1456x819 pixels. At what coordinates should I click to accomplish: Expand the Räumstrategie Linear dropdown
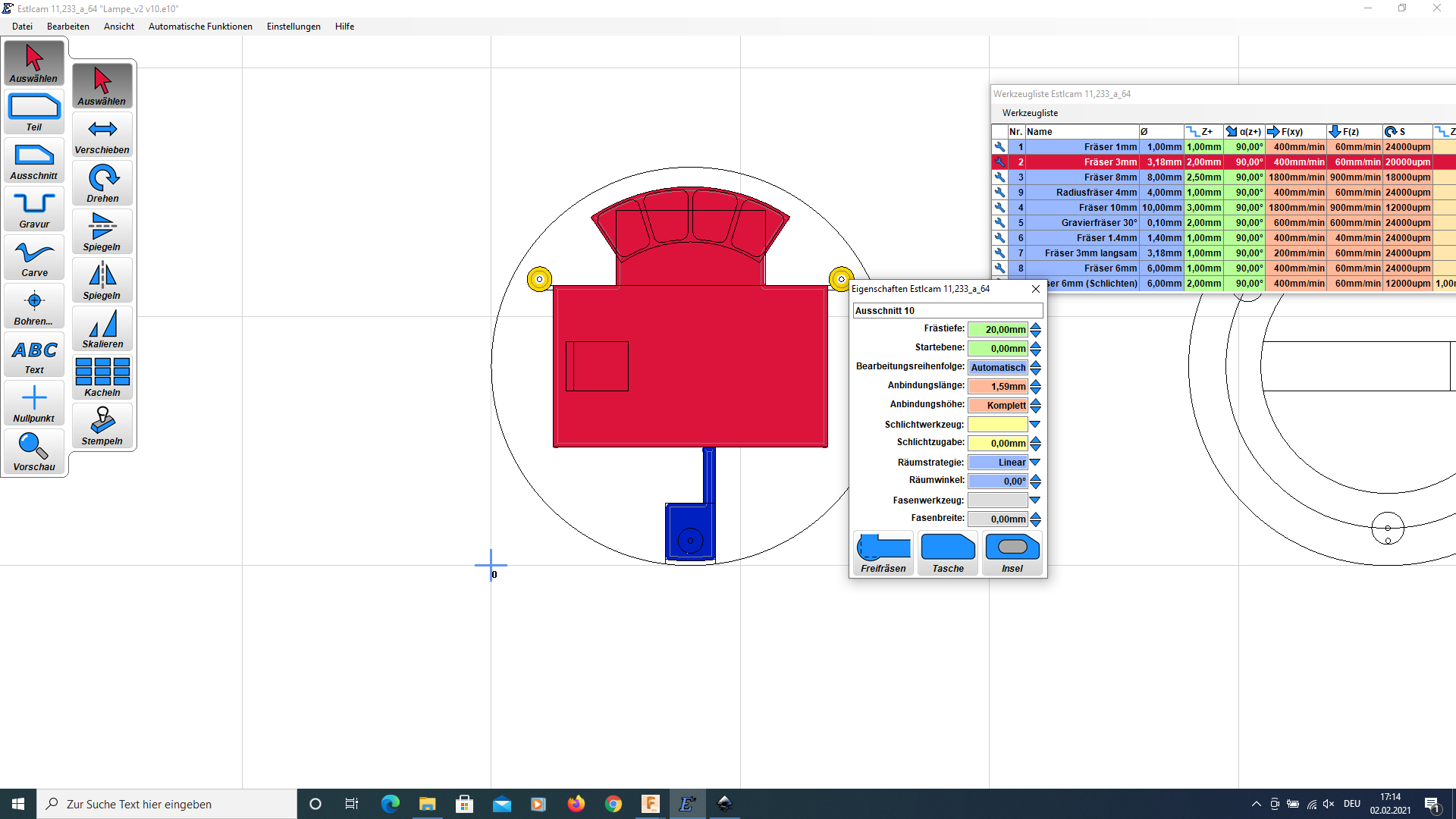(1035, 463)
